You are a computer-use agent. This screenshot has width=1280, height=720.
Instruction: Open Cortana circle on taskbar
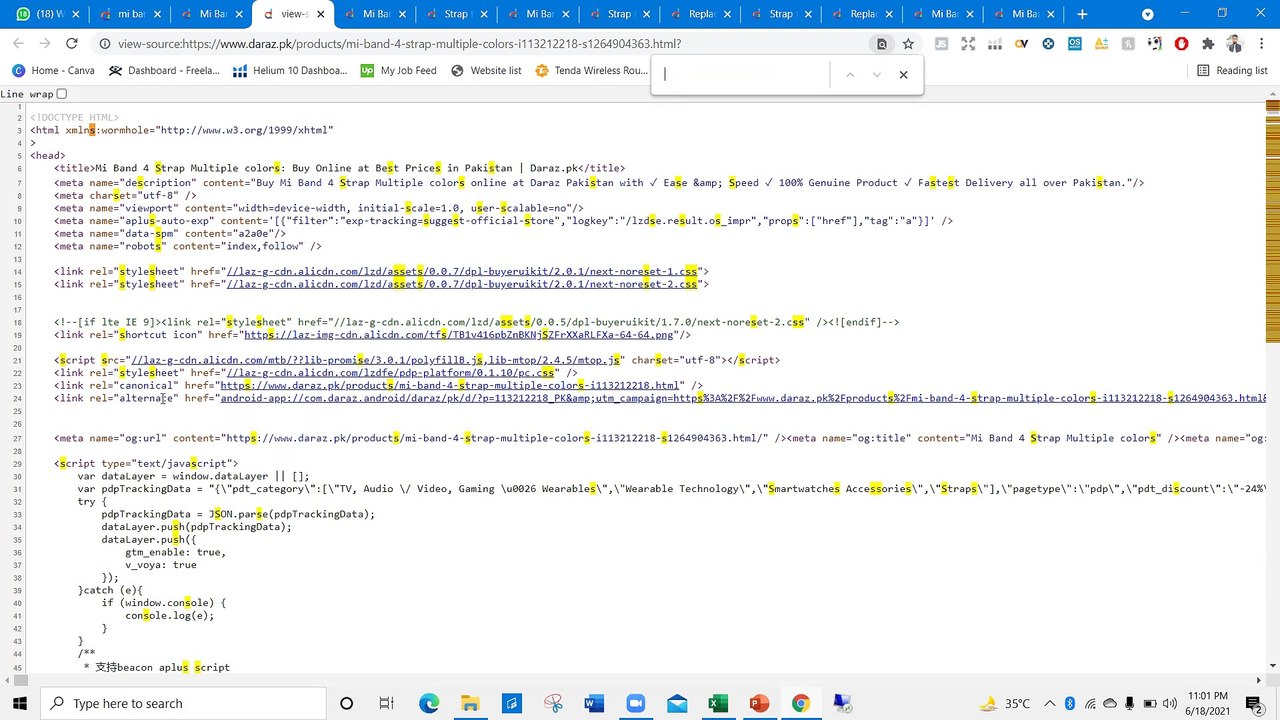(x=346, y=703)
